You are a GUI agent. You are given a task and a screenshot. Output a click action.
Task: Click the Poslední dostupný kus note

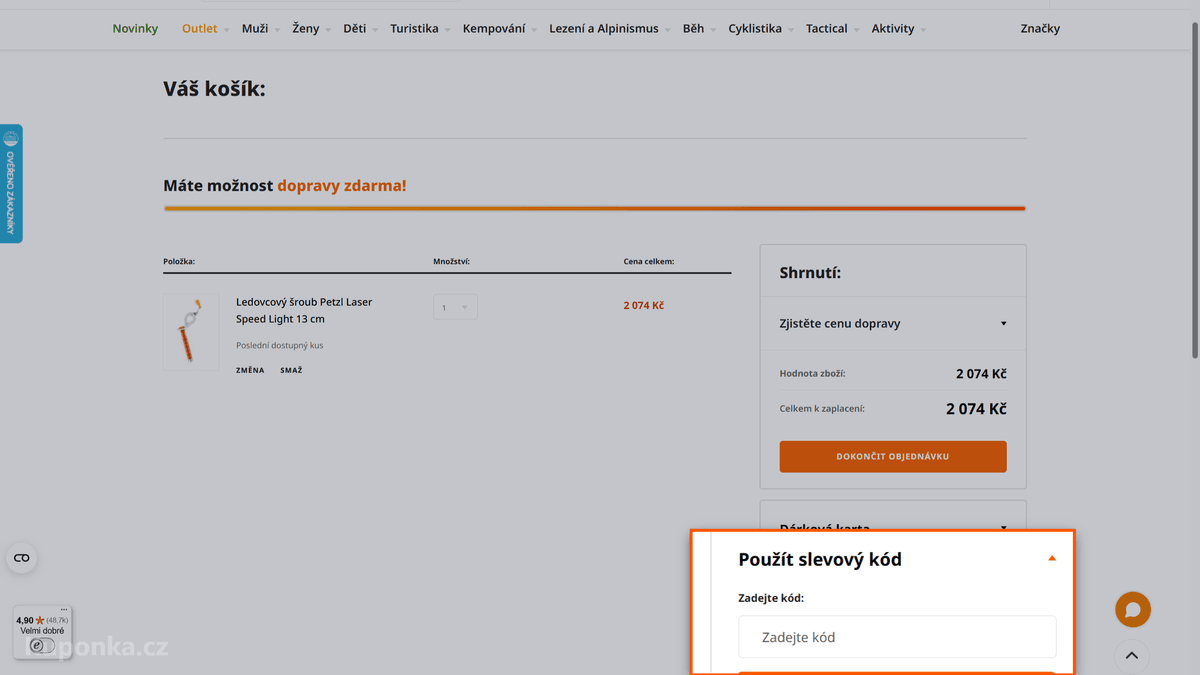pyautogui.click(x=280, y=345)
